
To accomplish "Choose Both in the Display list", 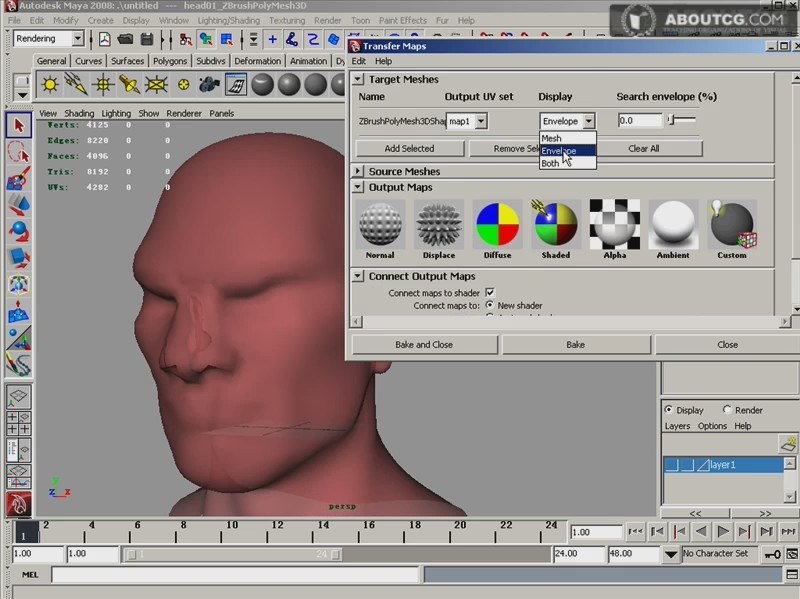I will [x=567, y=163].
